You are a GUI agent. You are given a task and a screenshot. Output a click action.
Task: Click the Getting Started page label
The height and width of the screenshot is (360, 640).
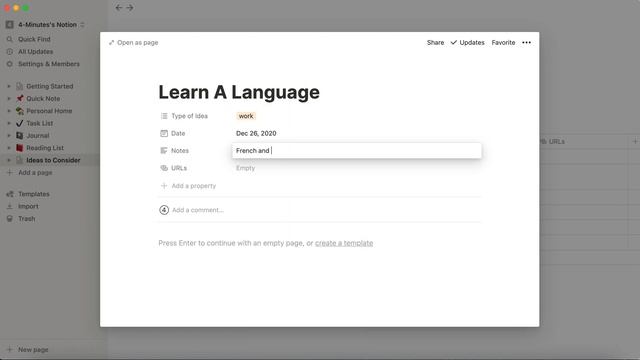click(49, 86)
